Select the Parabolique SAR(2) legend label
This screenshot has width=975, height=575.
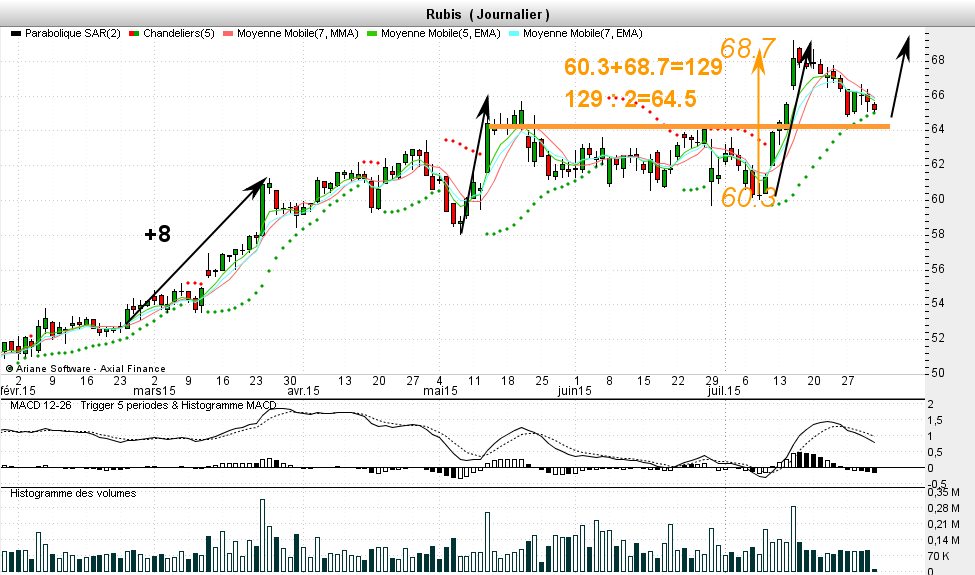(x=73, y=34)
